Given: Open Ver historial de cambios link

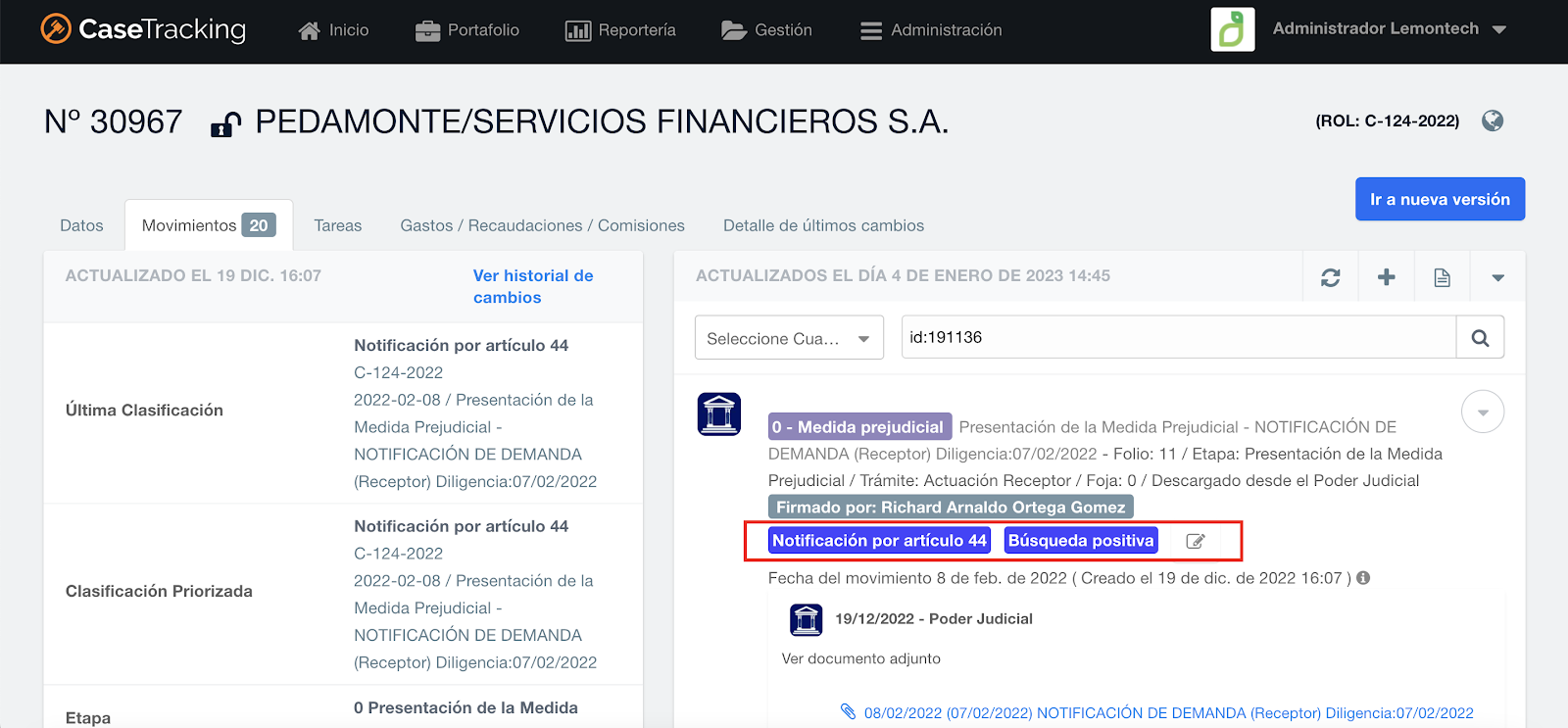Looking at the screenshot, I should coord(533,286).
